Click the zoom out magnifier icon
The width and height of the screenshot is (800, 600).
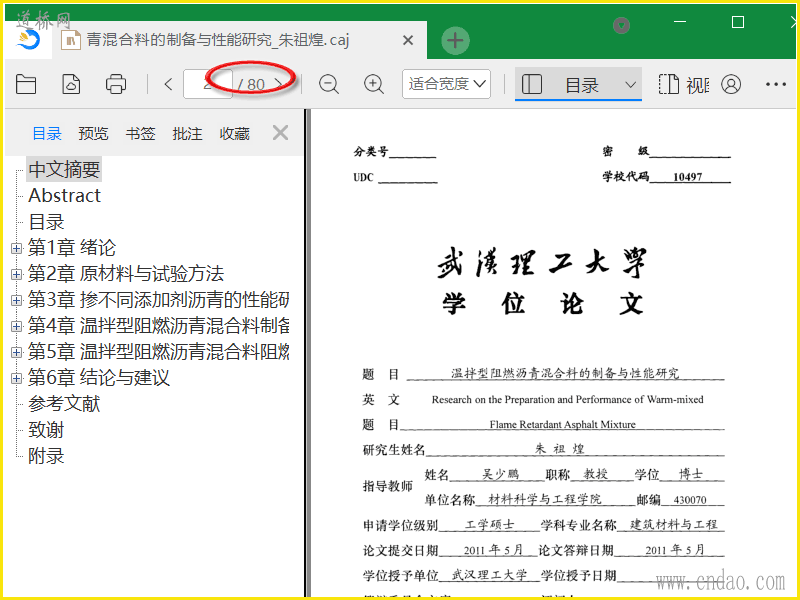tap(329, 84)
